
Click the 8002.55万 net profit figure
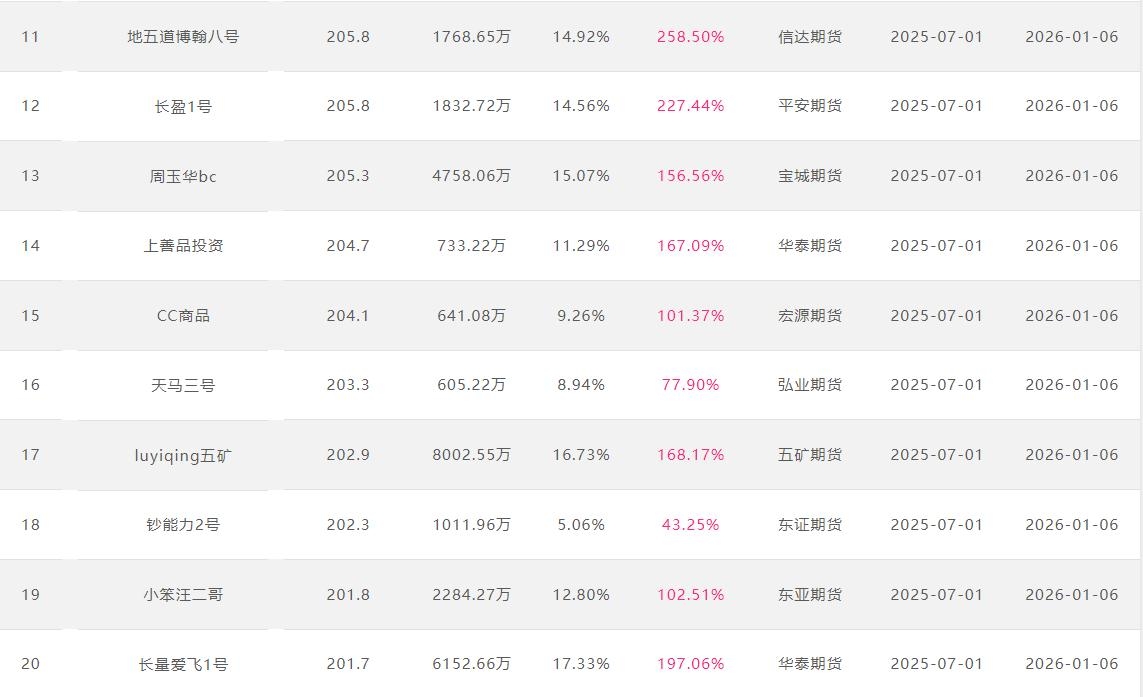tap(471, 455)
